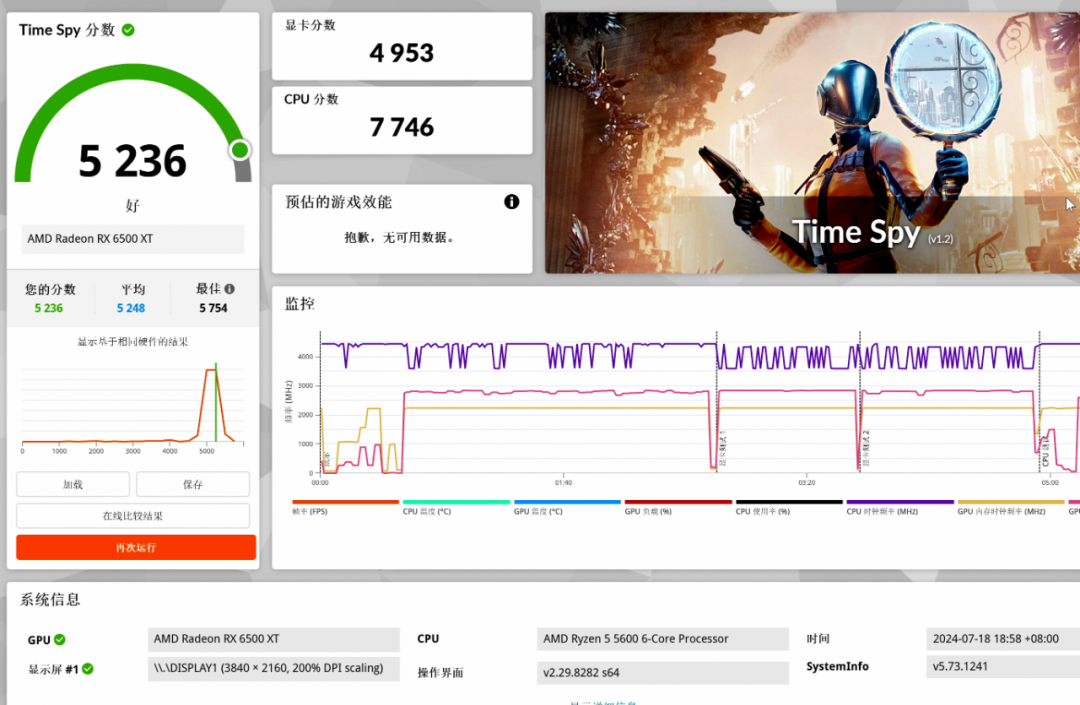Screen dimensions: 1080x705
Task: Open 在线比较结果 online comparison
Action: [x=133, y=516]
